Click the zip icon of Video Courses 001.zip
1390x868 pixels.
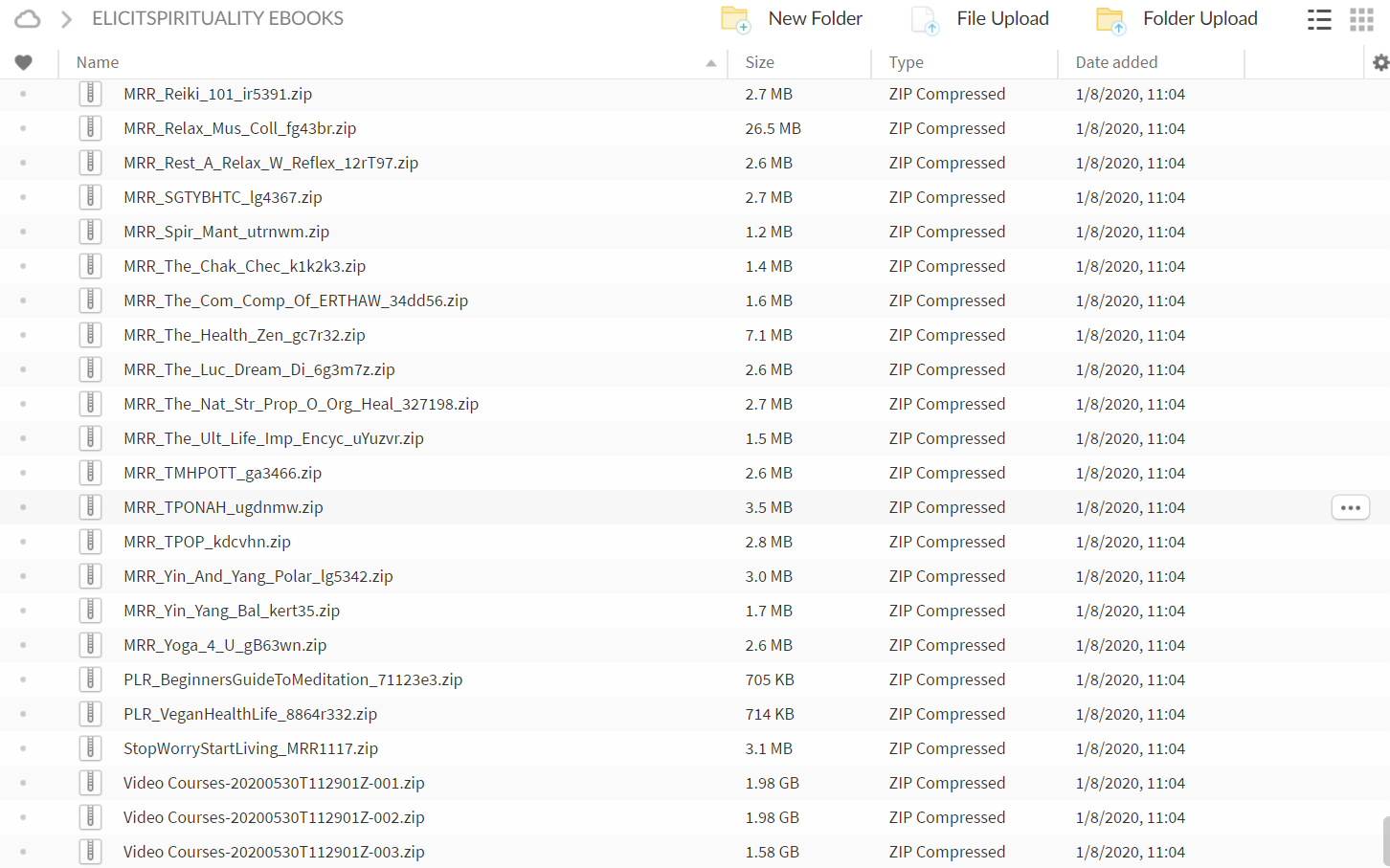(90, 783)
